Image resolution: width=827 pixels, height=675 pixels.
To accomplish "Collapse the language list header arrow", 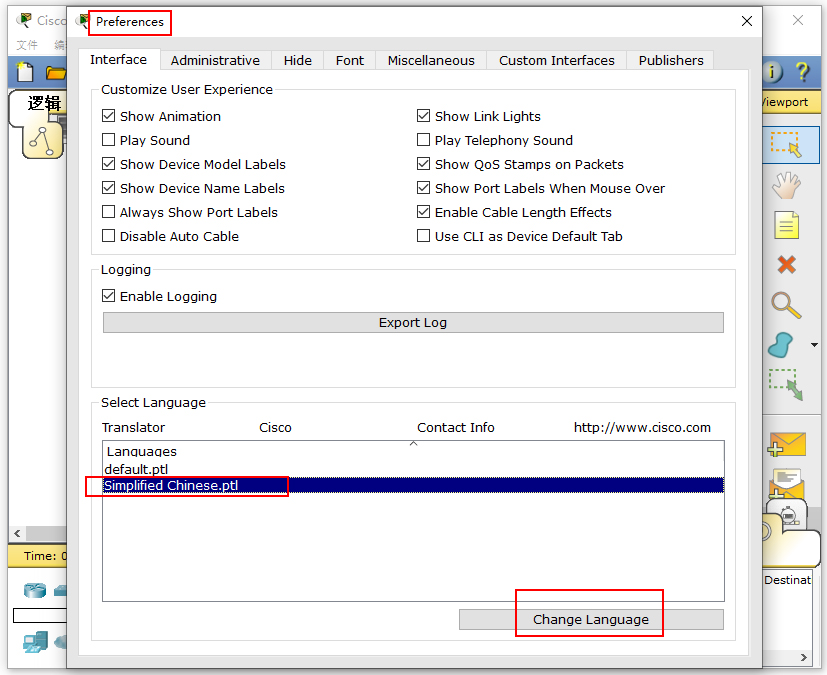I will point(413,443).
